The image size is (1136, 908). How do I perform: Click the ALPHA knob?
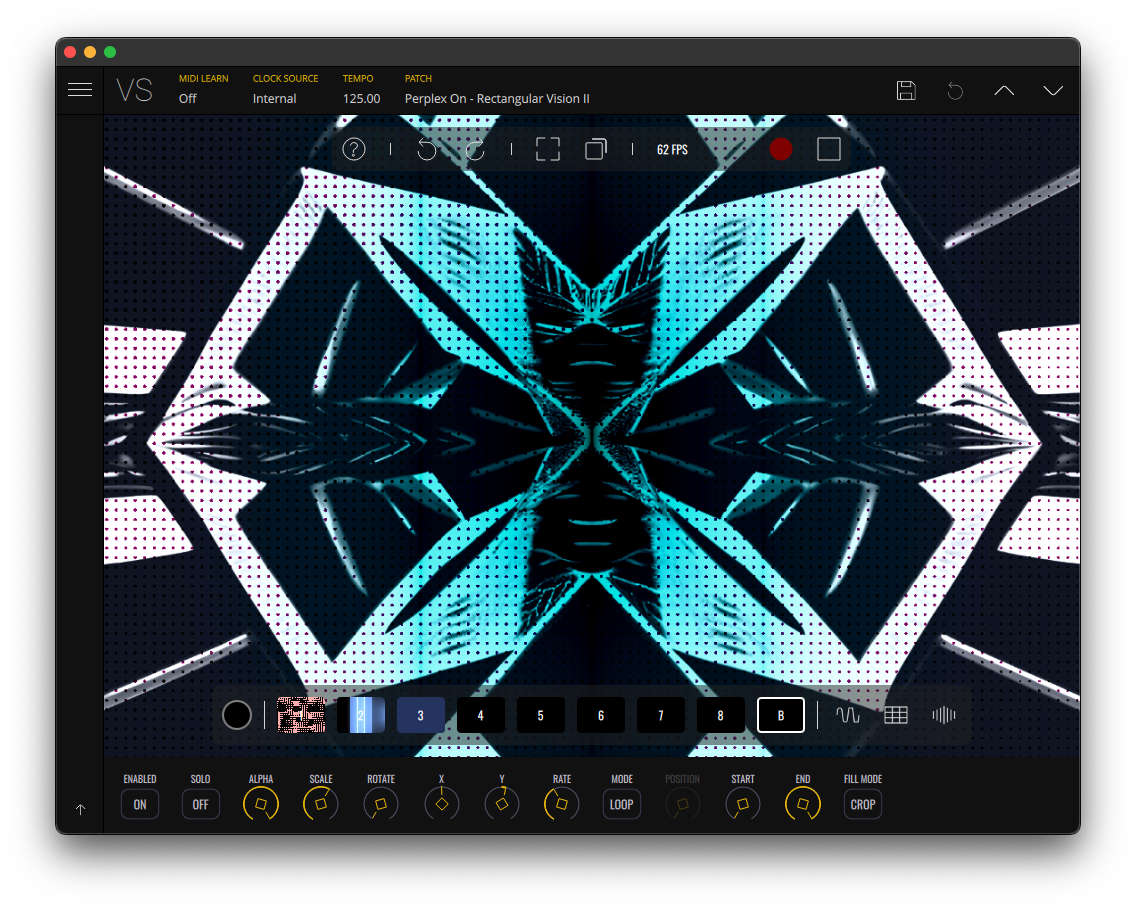[x=261, y=804]
